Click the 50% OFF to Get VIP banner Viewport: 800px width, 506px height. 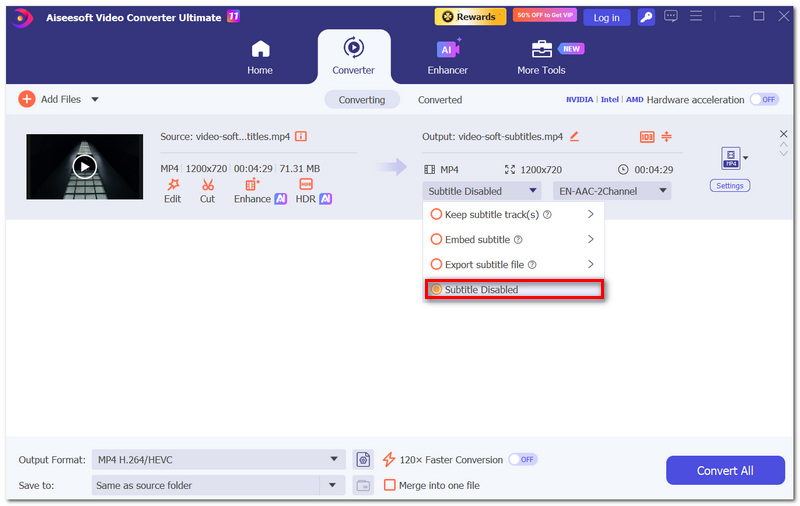(x=544, y=15)
